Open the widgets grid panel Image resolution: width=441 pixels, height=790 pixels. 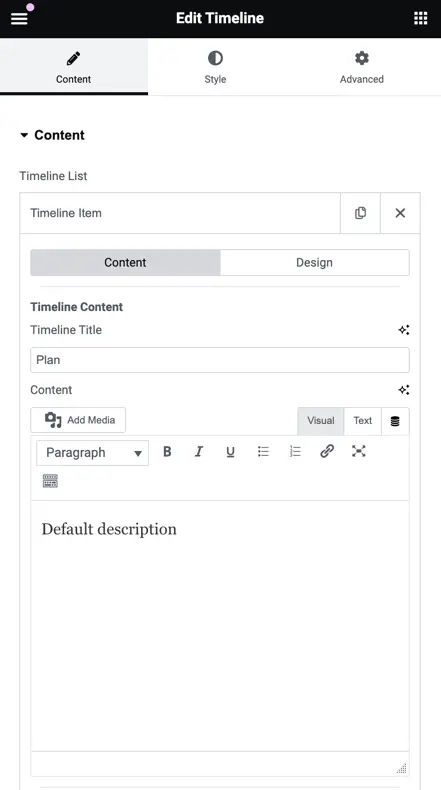(x=420, y=18)
